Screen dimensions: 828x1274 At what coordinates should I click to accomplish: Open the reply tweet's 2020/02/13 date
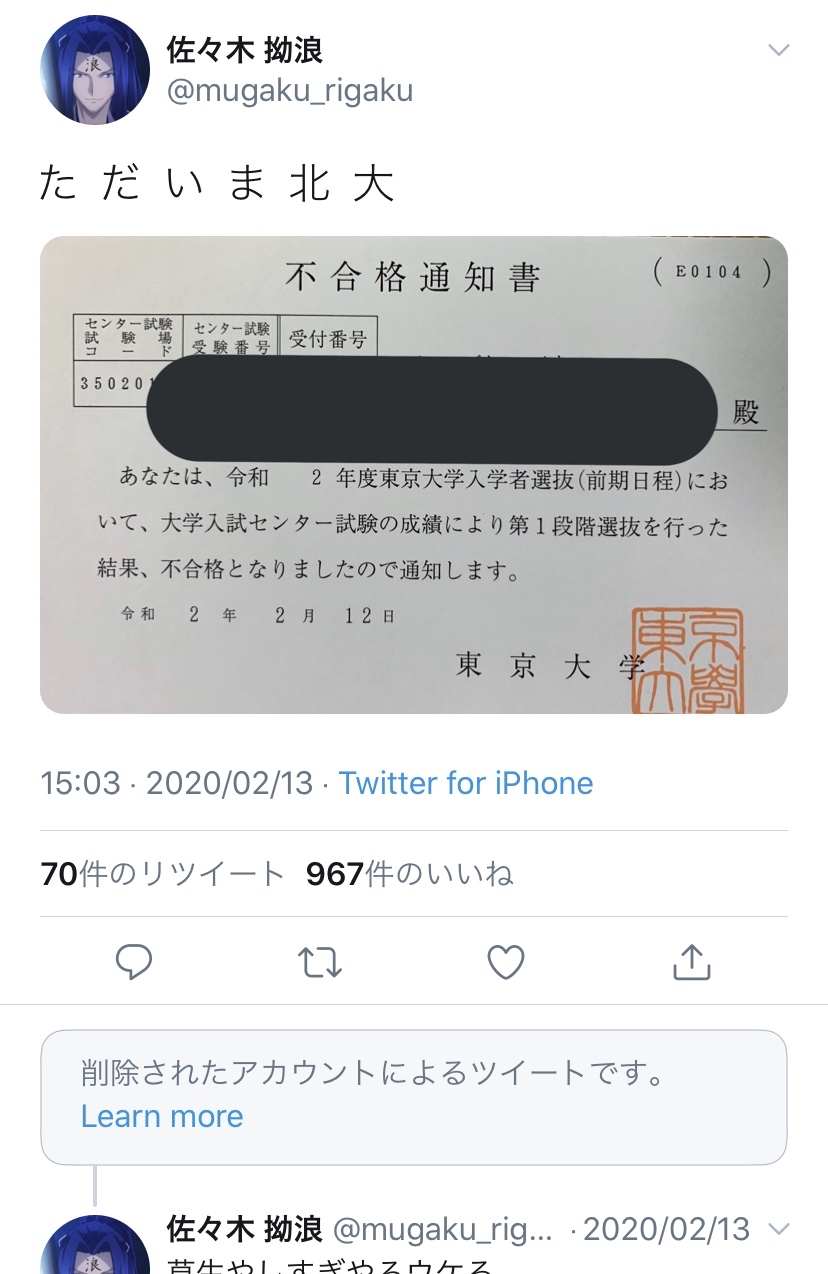[x=666, y=1228]
